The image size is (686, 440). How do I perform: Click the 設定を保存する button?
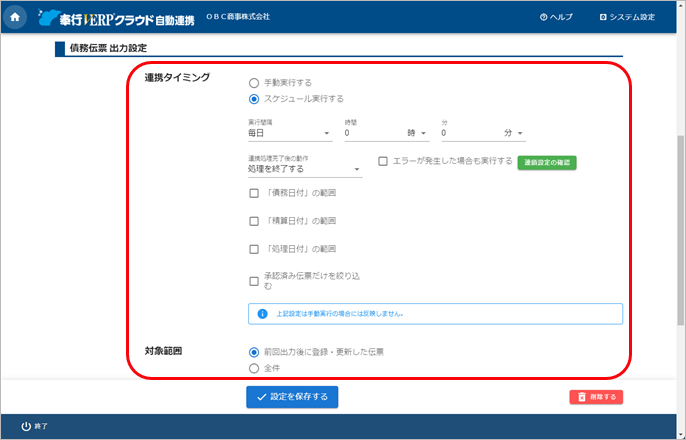(292, 397)
